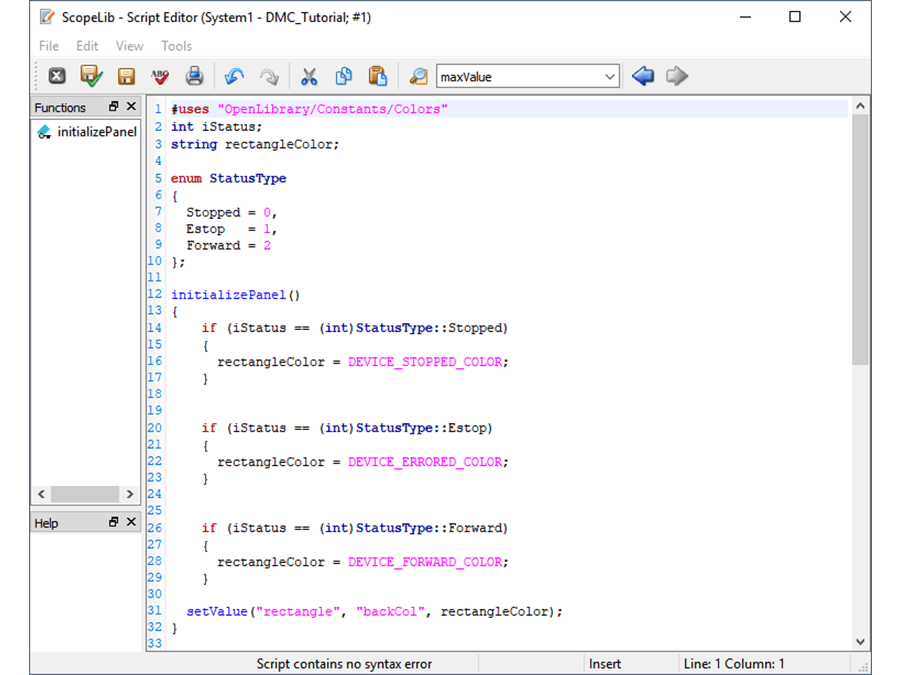This screenshot has height=675, width=900.
Task: Click the Script Editor title bar icon
Action: click(47, 17)
